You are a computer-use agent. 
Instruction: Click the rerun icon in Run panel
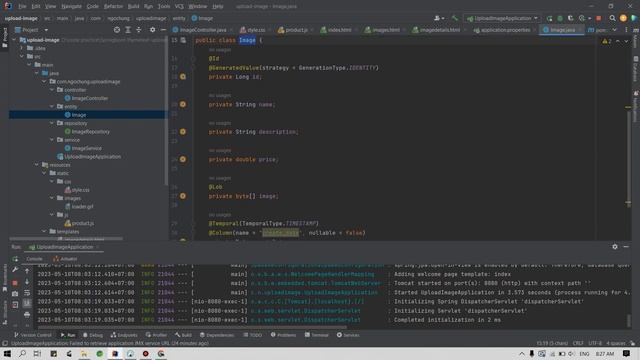click(x=15, y=259)
